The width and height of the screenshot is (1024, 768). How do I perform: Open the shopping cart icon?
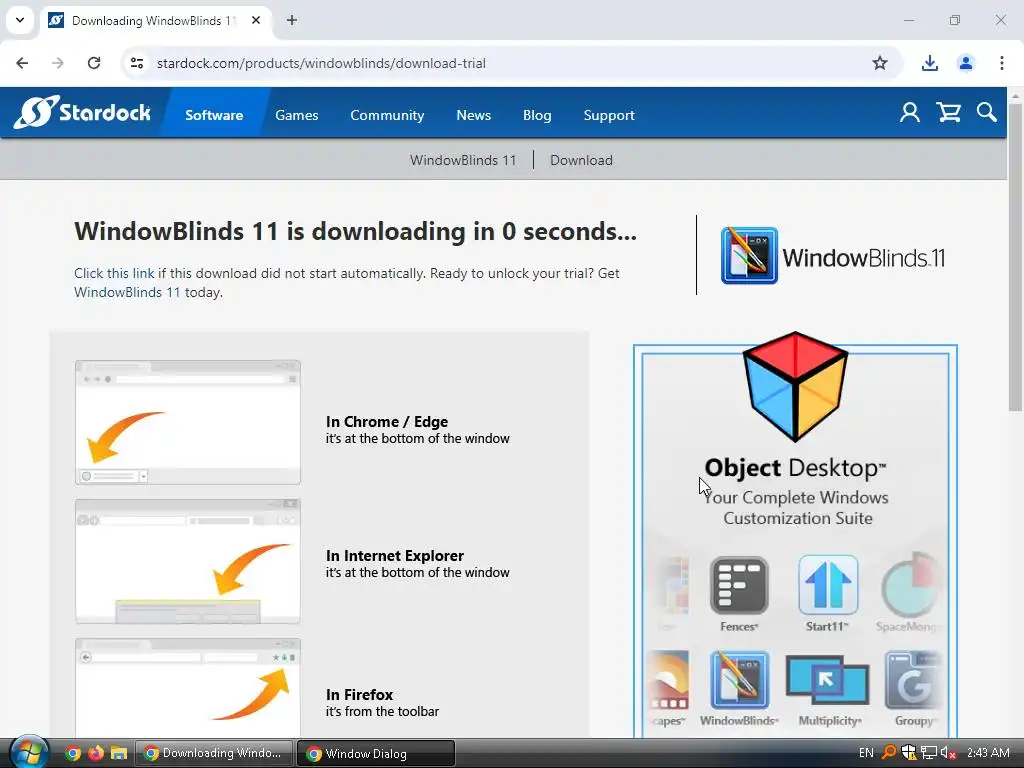point(948,112)
